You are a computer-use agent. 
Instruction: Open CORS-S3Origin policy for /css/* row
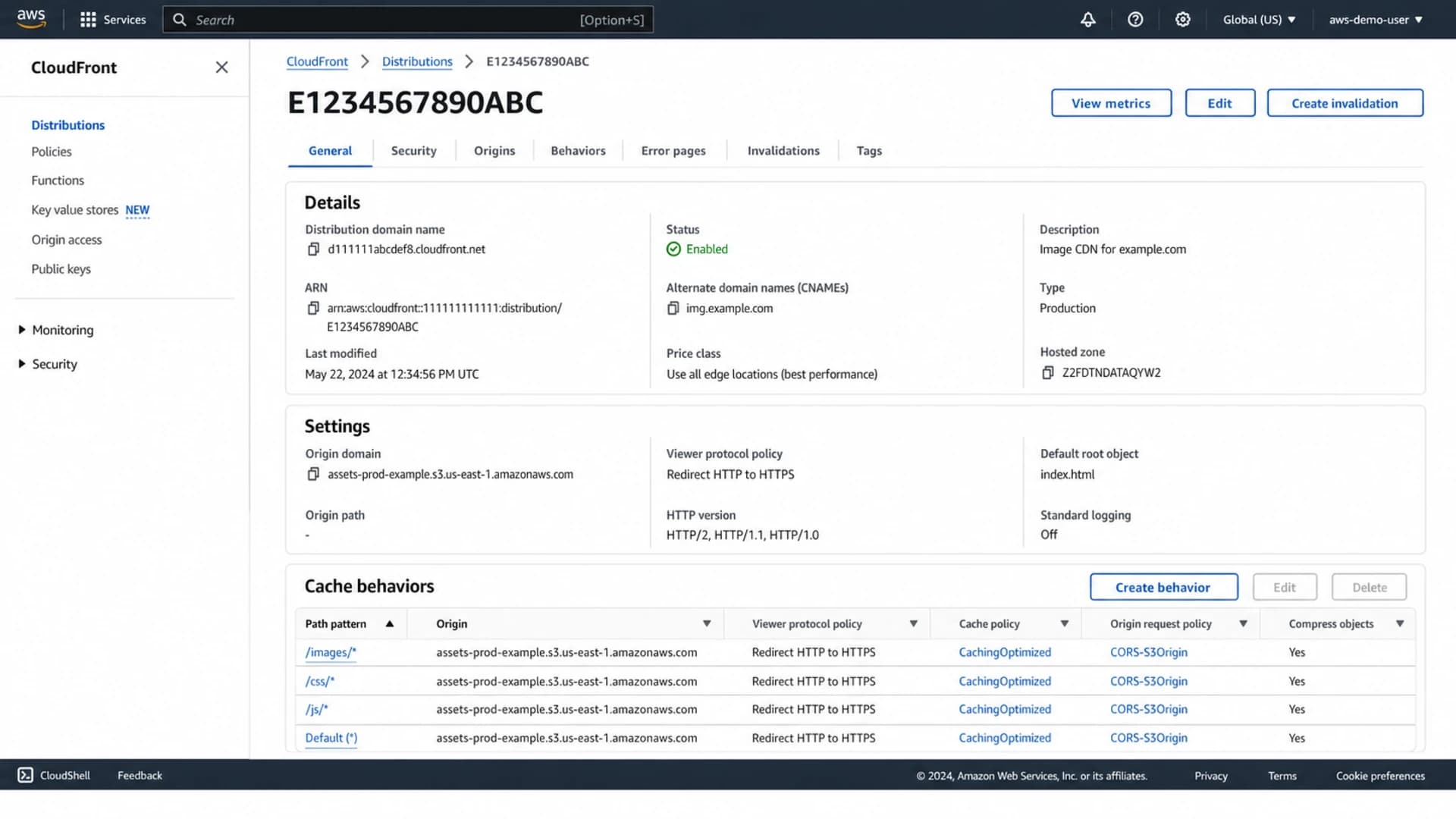(x=1149, y=681)
